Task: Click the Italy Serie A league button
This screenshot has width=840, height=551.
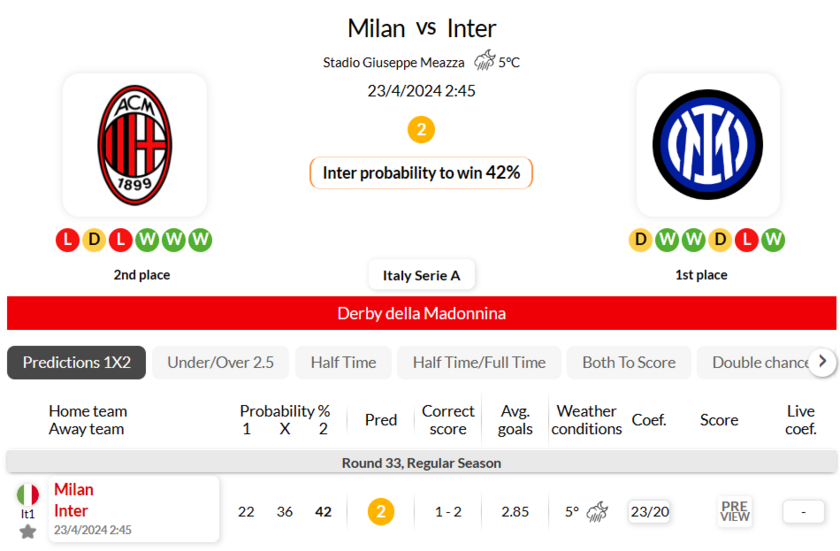Action: 422,275
